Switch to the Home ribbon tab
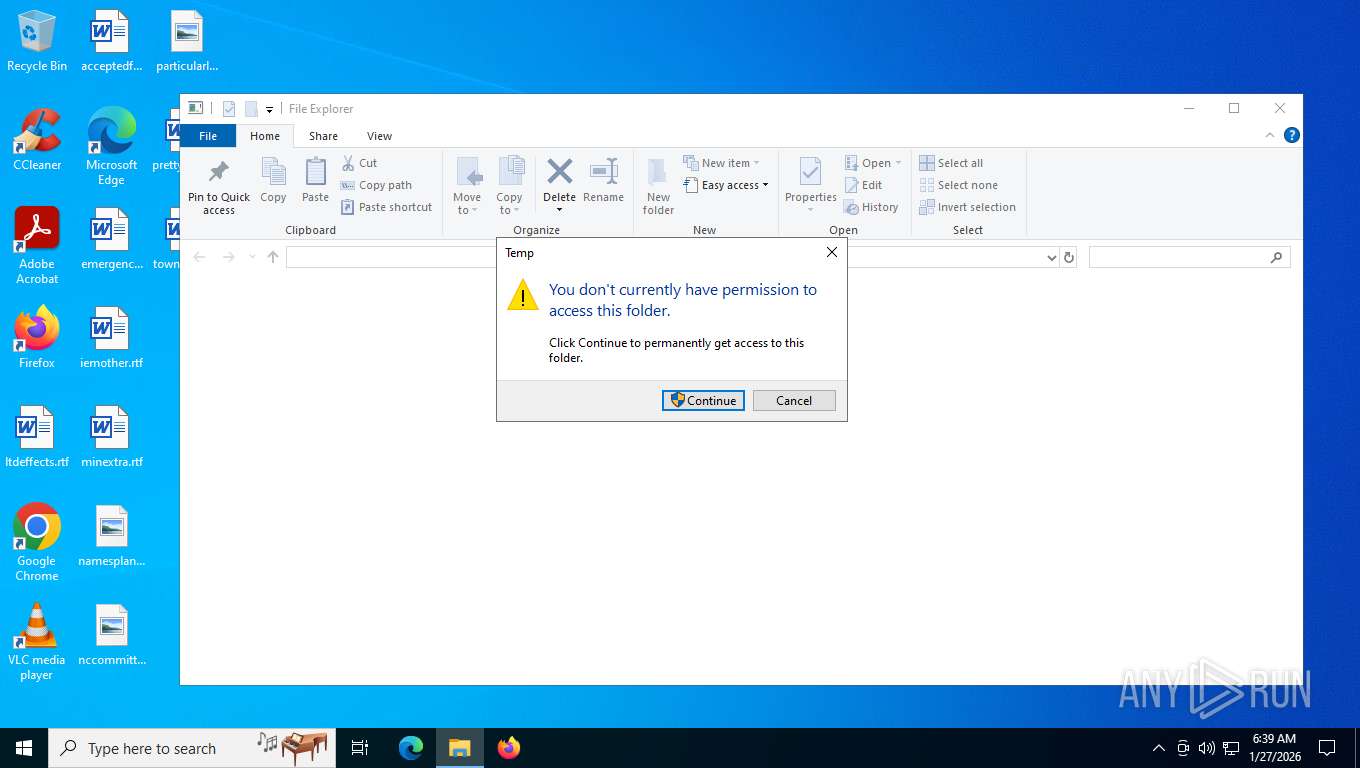Image resolution: width=1360 pixels, height=768 pixels. pyautogui.click(x=265, y=136)
